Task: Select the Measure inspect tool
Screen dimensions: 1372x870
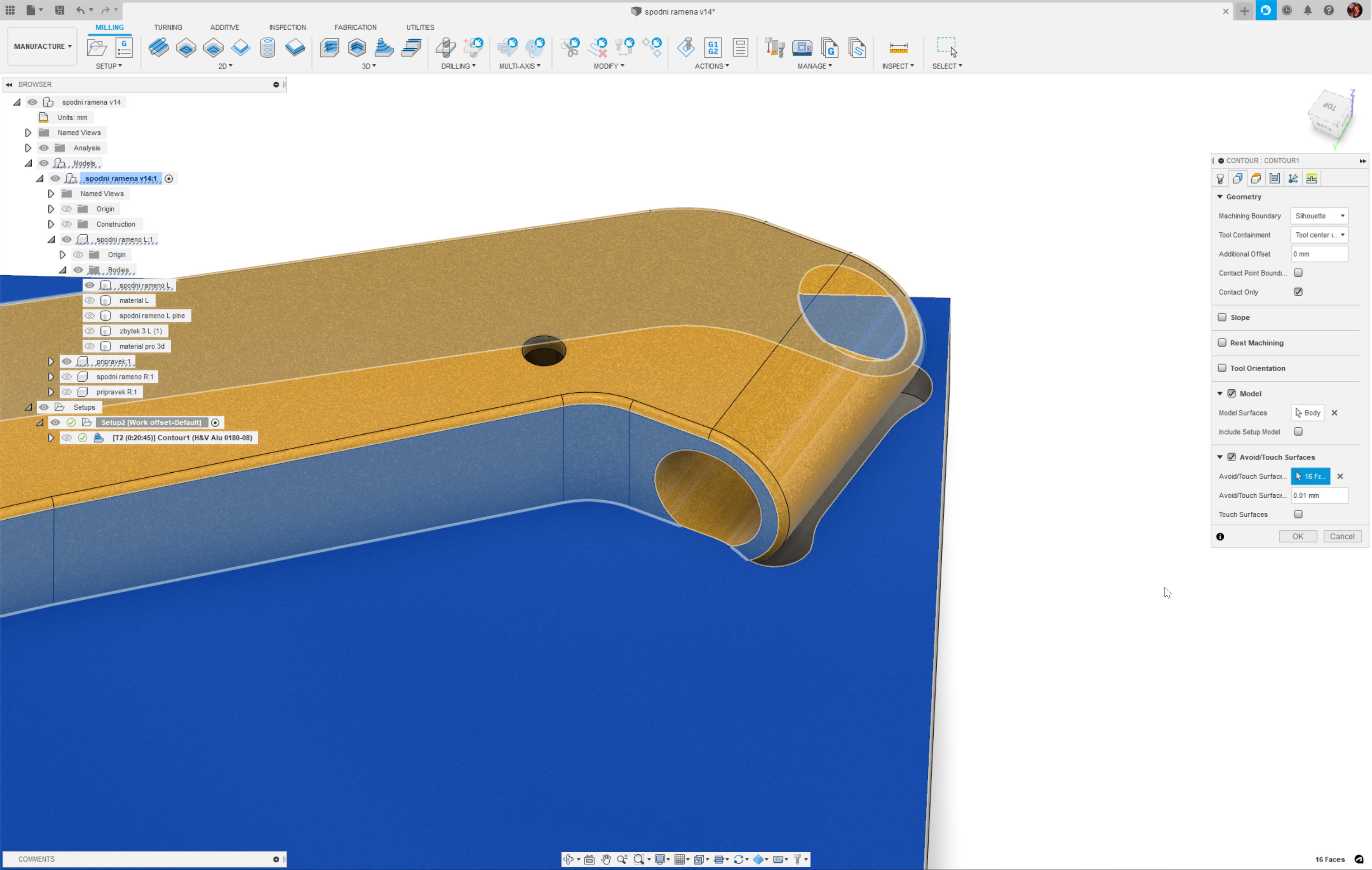Action: (x=898, y=48)
